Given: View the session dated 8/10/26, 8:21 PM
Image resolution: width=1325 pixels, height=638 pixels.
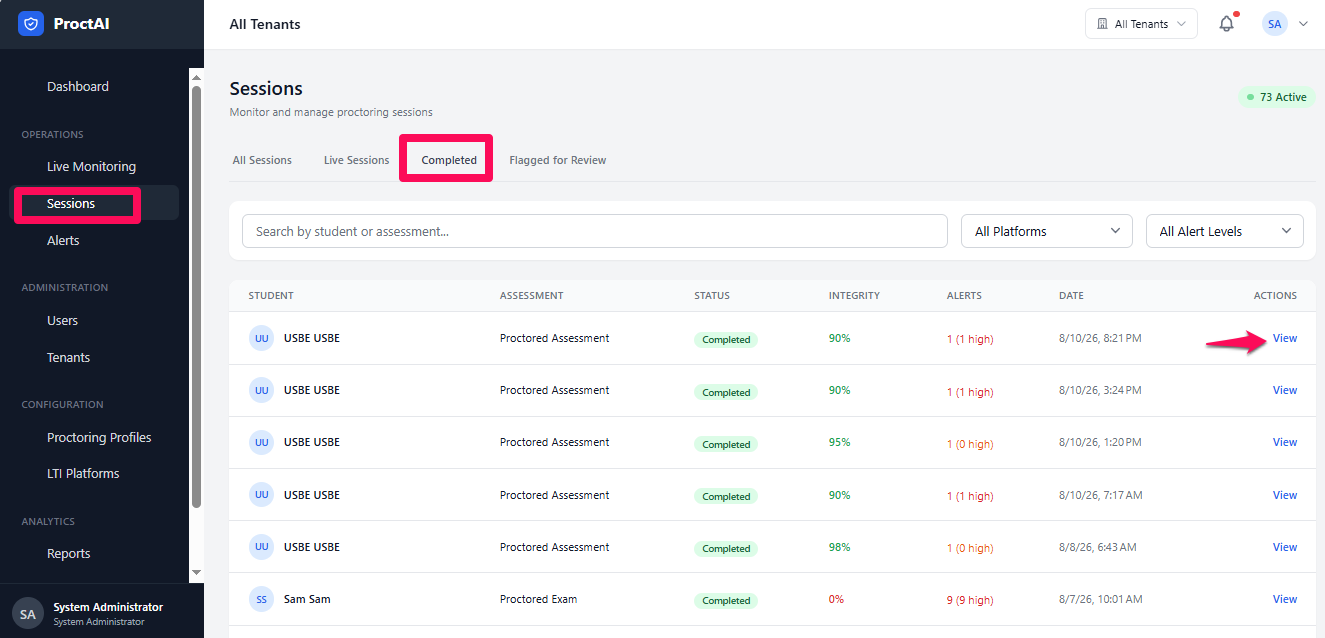Looking at the screenshot, I should [x=1285, y=338].
